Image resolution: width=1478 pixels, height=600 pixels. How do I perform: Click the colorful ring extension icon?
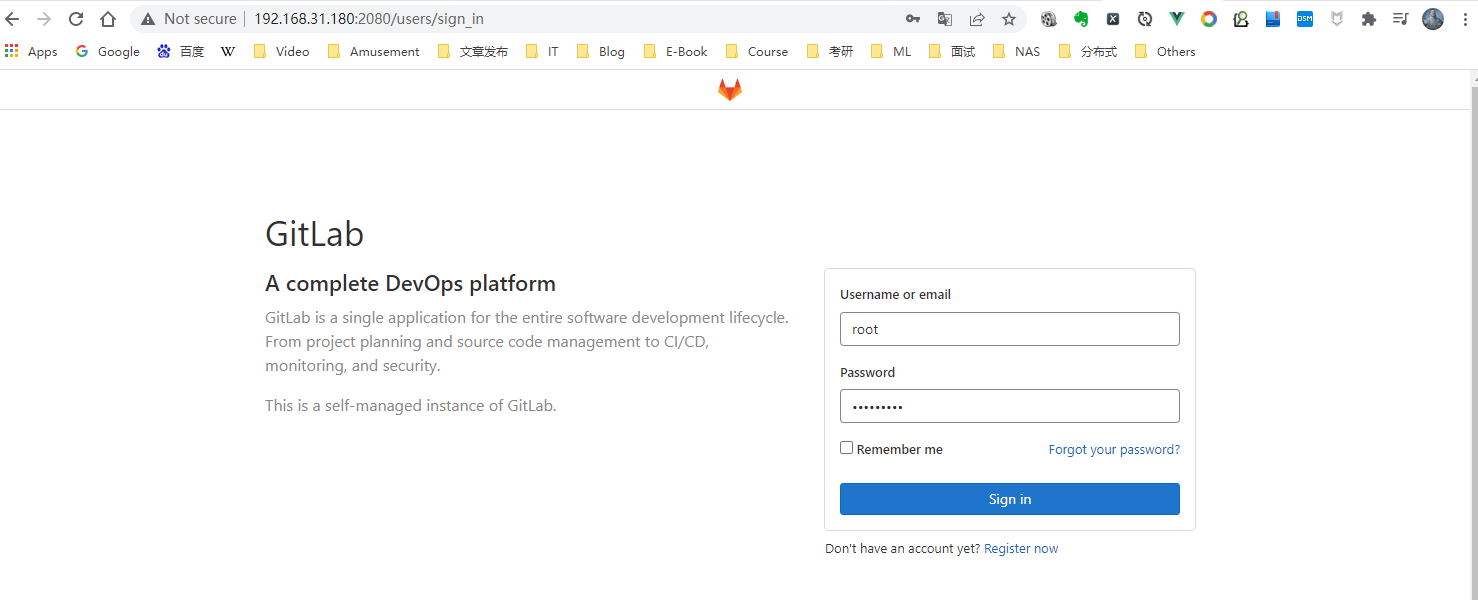click(1209, 19)
